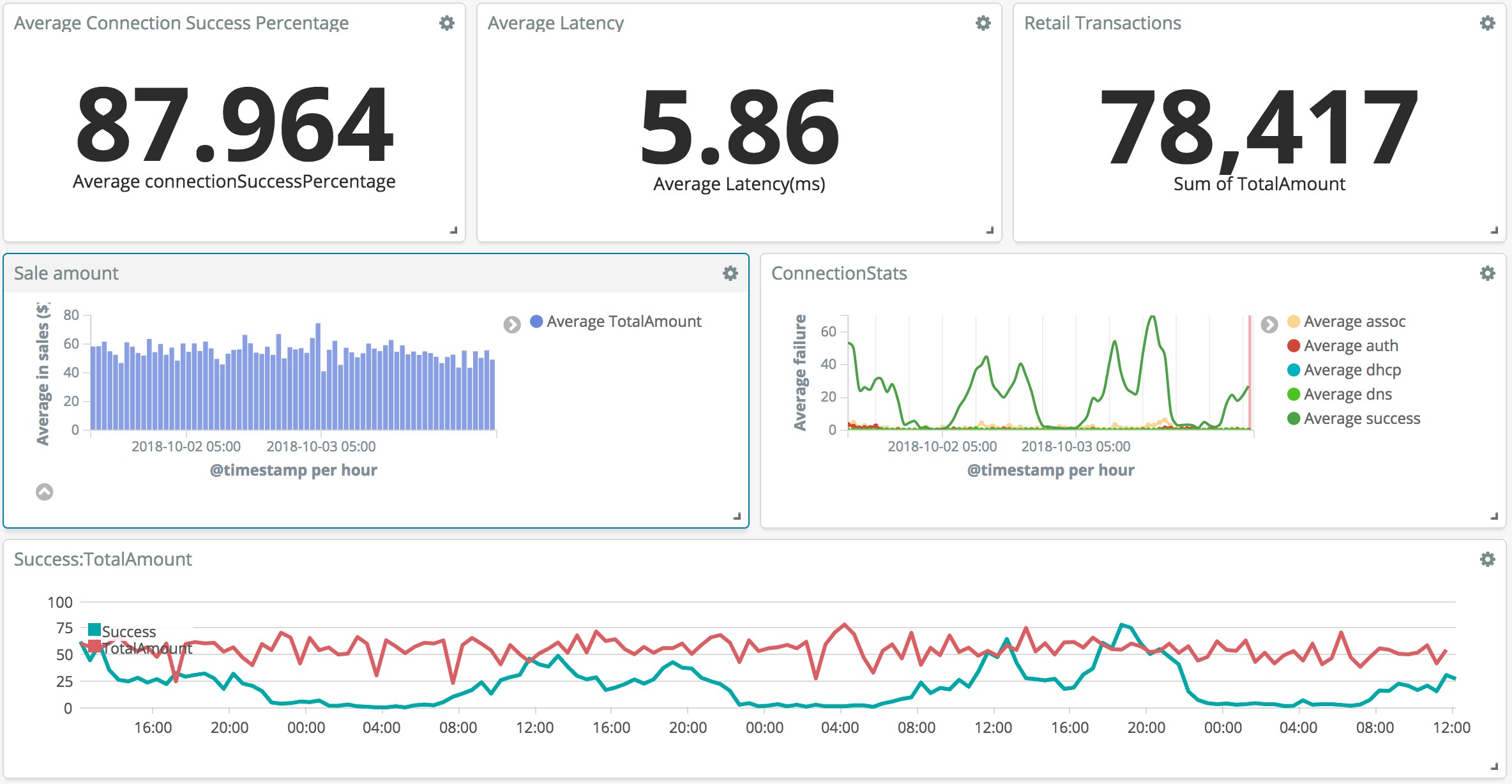Grab resize handle of Average Latency panel
This screenshot has height=784, width=1512.
pos(990,230)
